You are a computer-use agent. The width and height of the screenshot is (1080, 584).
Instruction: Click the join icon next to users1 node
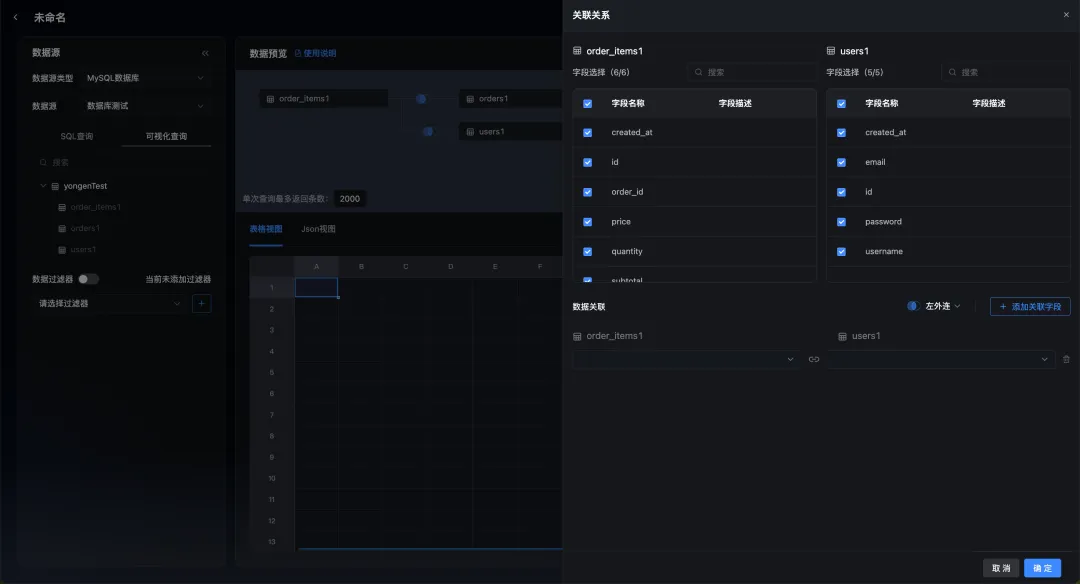[x=428, y=131]
